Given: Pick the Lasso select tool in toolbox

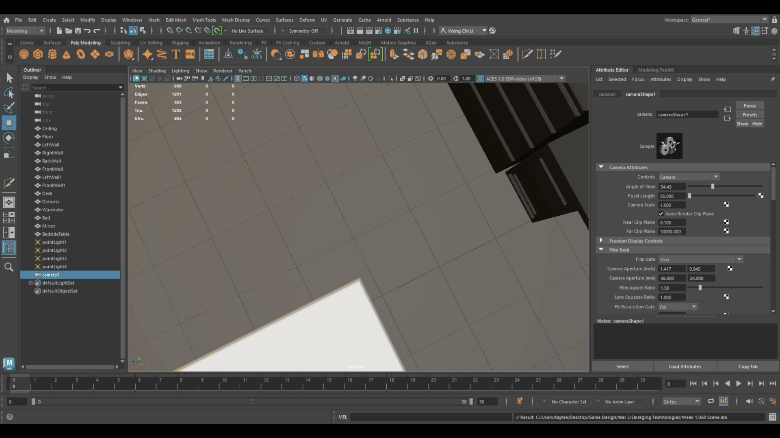Looking at the screenshot, I should pos(9,92).
